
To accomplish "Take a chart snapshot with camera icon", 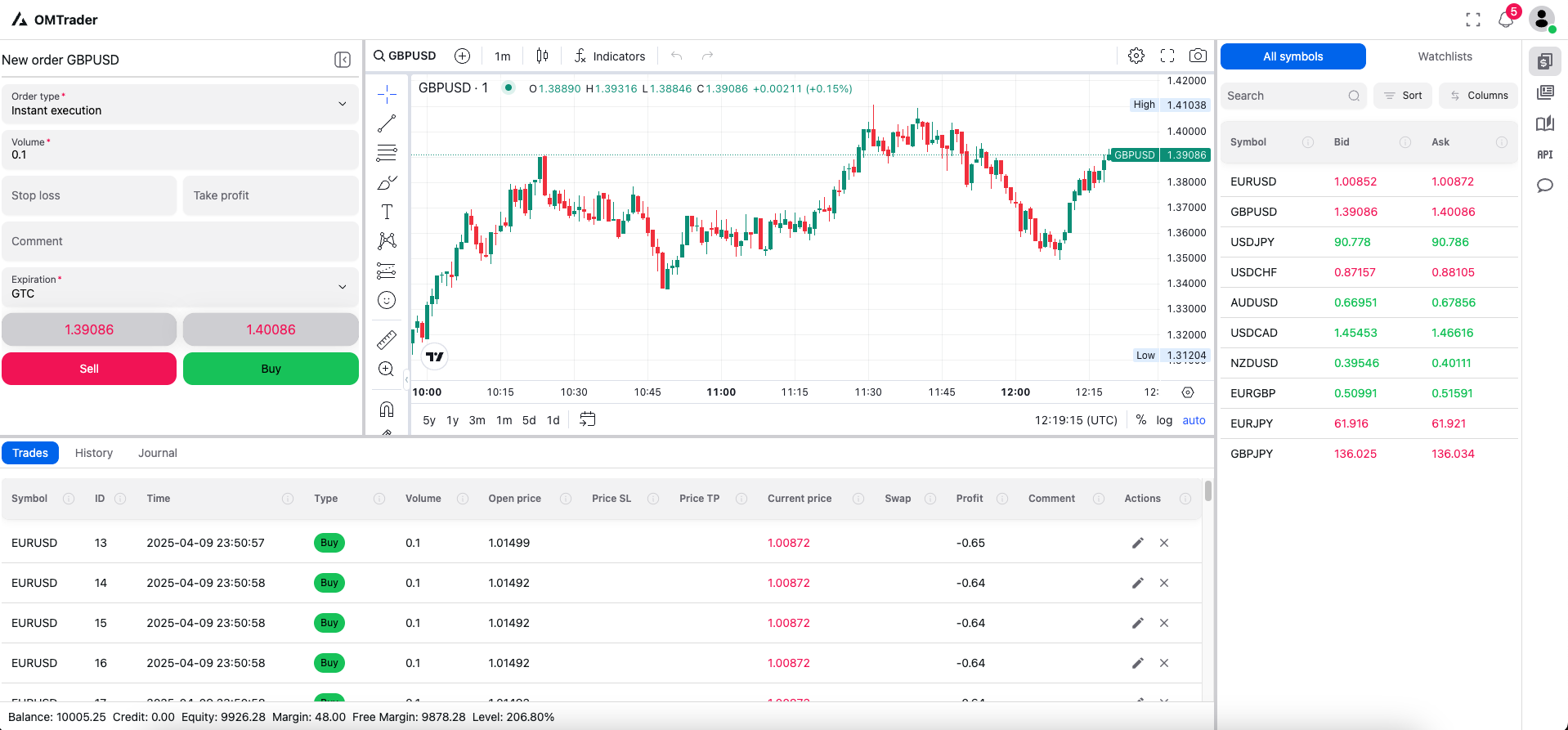I will tap(1198, 56).
